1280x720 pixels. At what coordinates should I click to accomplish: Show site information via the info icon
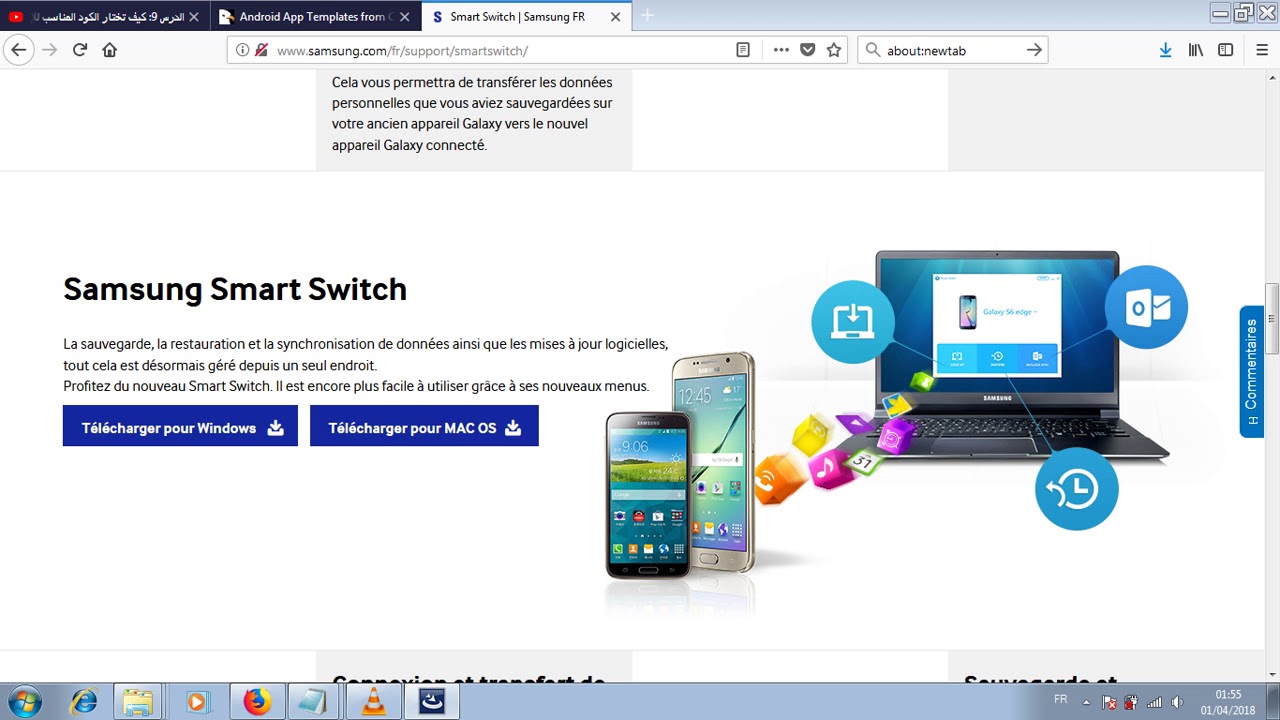pyautogui.click(x=242, y=50)
